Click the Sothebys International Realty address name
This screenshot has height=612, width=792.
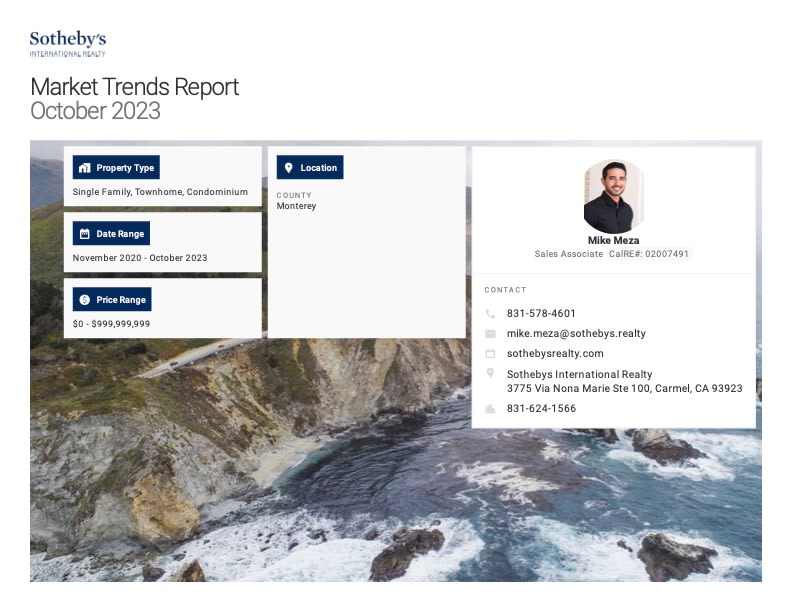tap(579, 374)
